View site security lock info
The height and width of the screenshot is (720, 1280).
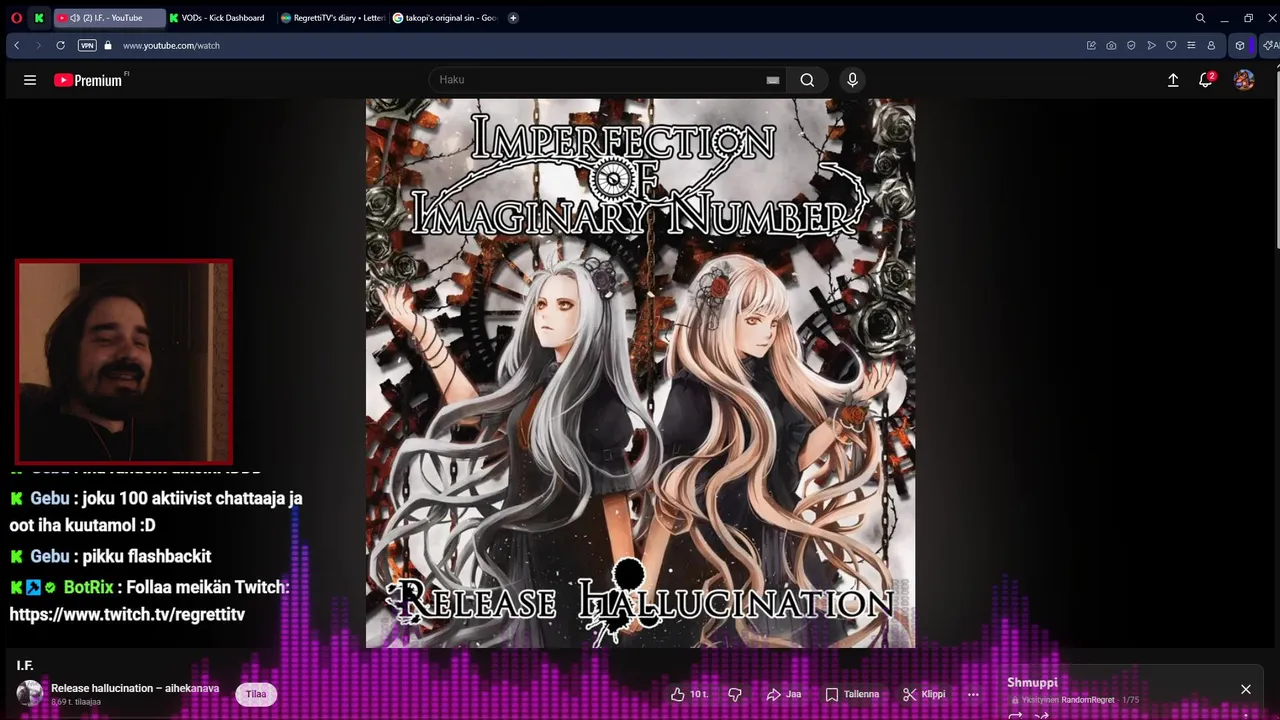point(108,45)
